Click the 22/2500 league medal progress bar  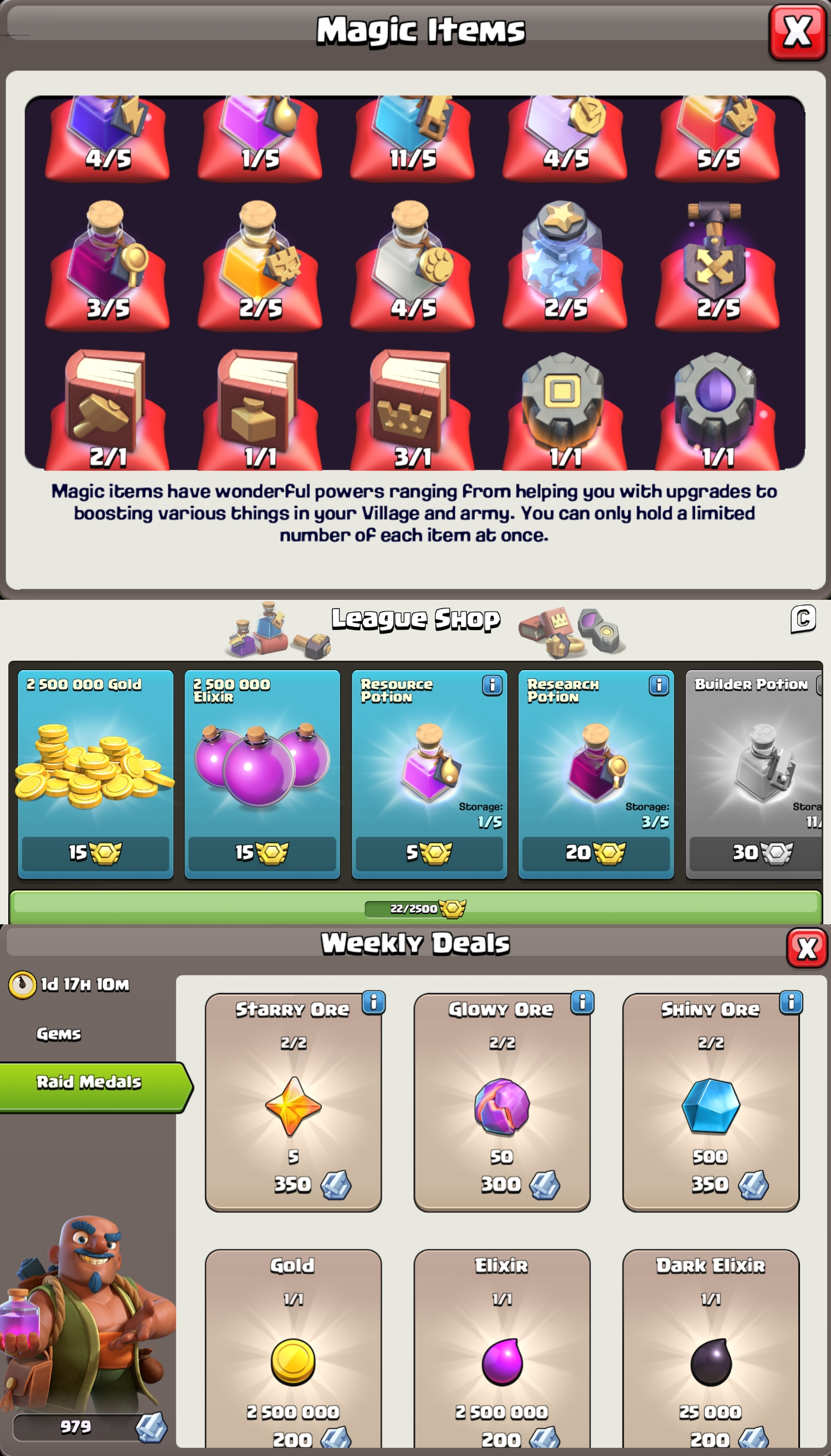point(416,908)
